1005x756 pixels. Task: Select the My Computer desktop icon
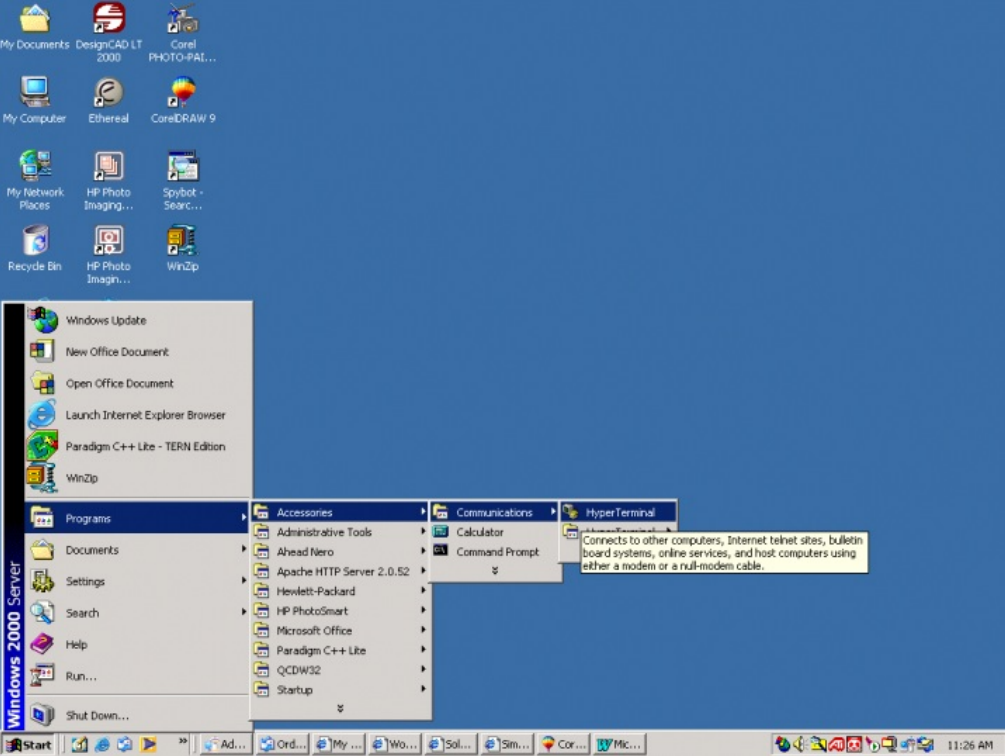tap(35, 100)
